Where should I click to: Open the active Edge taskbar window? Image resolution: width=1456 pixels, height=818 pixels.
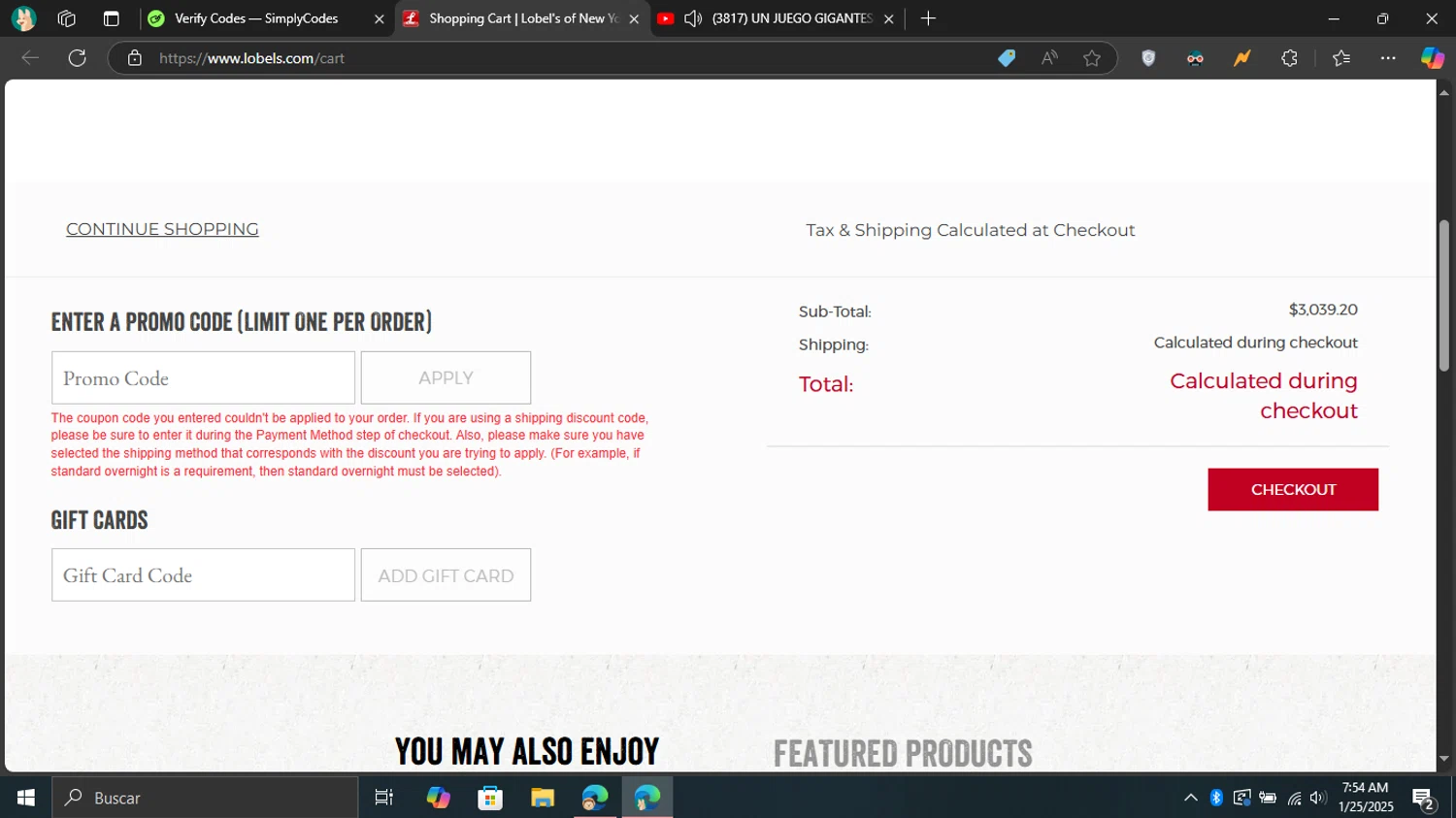coord(647,798)
